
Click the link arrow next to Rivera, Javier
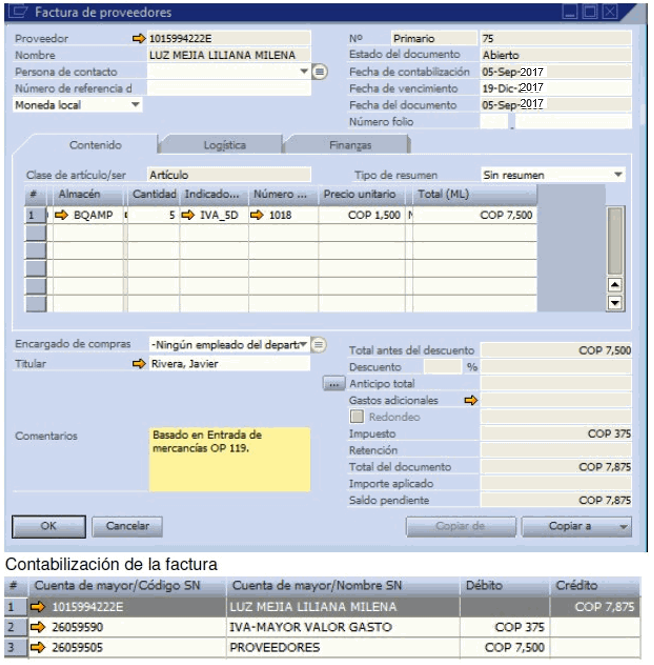click(x=138, y=364)
